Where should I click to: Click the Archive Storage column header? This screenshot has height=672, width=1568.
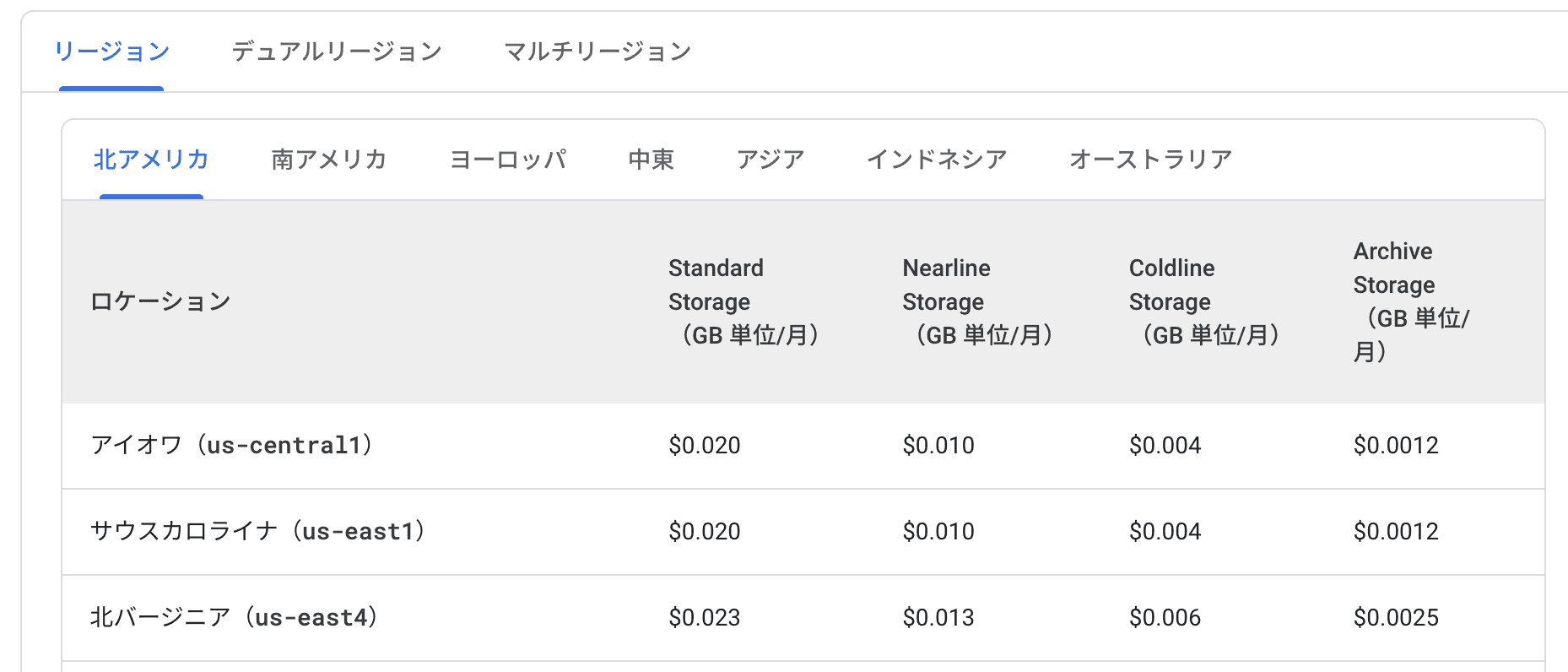1412,301
